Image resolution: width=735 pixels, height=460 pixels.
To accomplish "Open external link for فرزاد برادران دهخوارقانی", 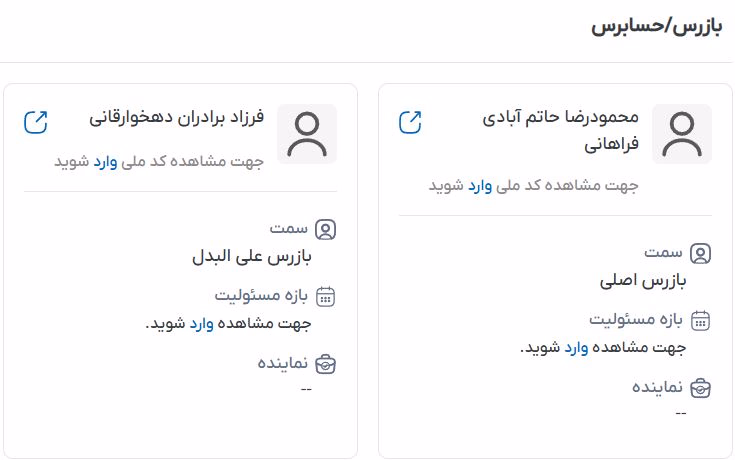I will click(x=35, y=122).
